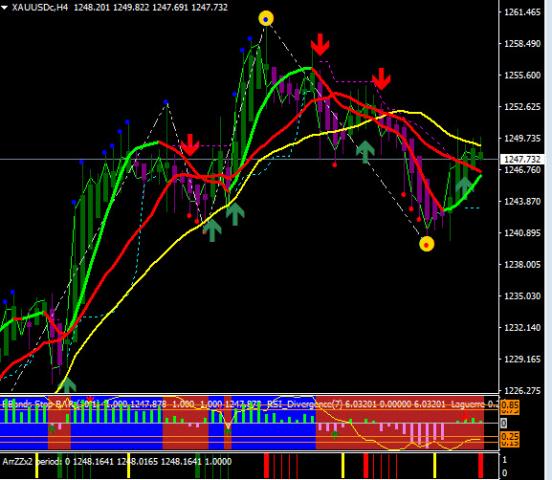The width and height of the screenshot is (552, 480).
Task: Click the 1261.465 price on the scale
Action: pos(522,12)
